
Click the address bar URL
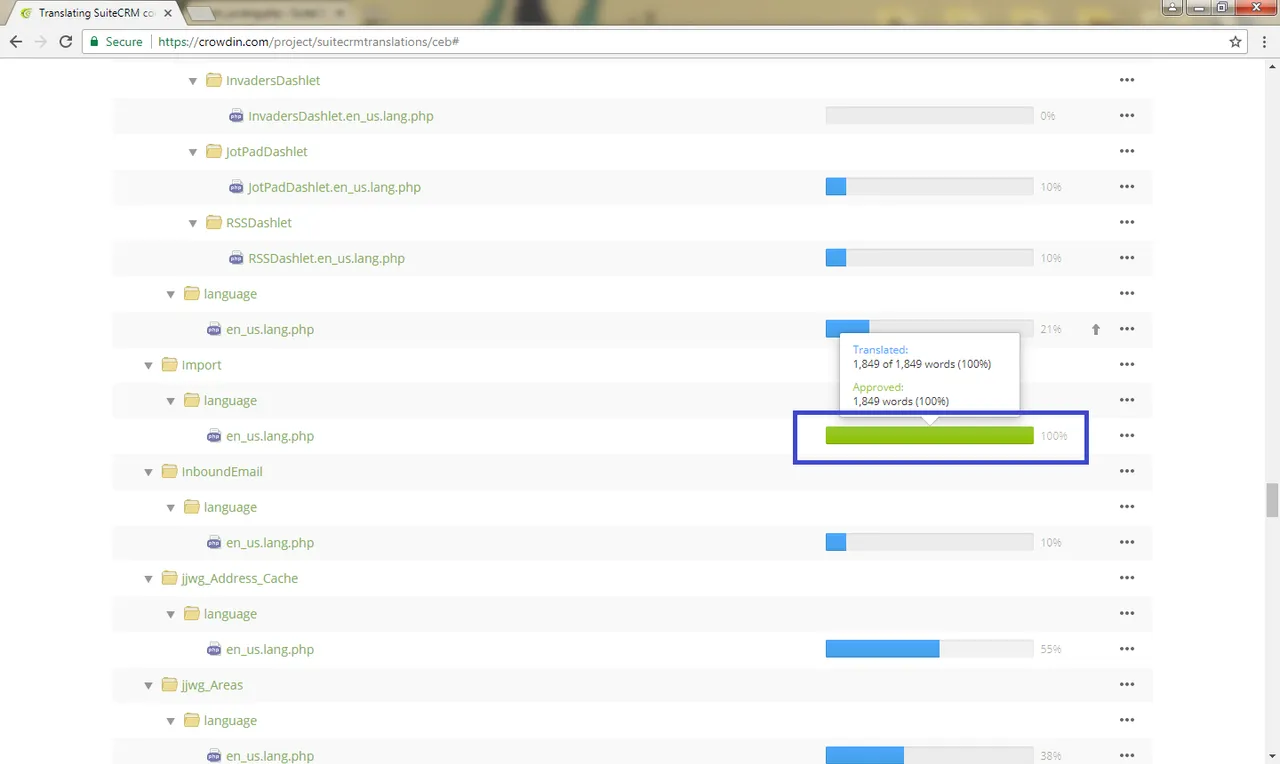click(x=308, y=42)
